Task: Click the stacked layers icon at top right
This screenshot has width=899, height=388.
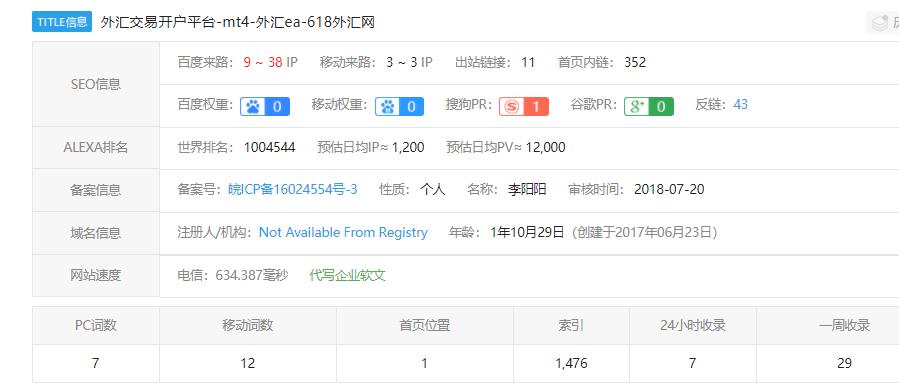Action: 880,23
